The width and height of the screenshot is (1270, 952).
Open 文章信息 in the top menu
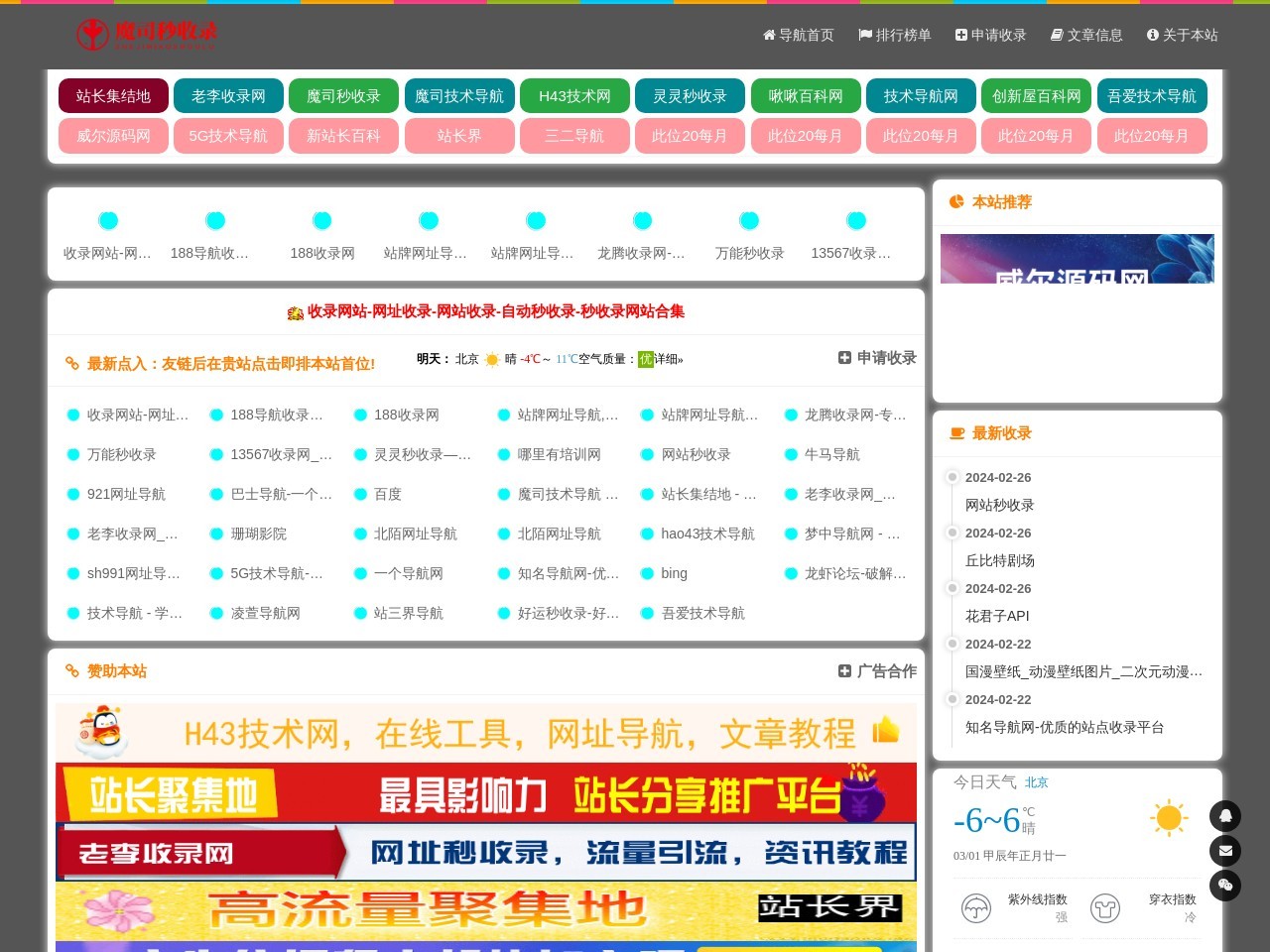tap(1086, 35)
